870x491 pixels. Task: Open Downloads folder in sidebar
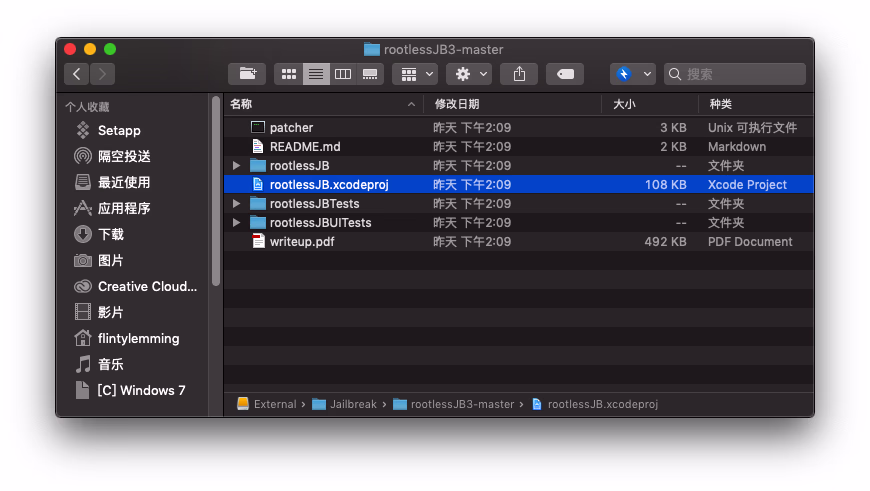pos(110,234)
